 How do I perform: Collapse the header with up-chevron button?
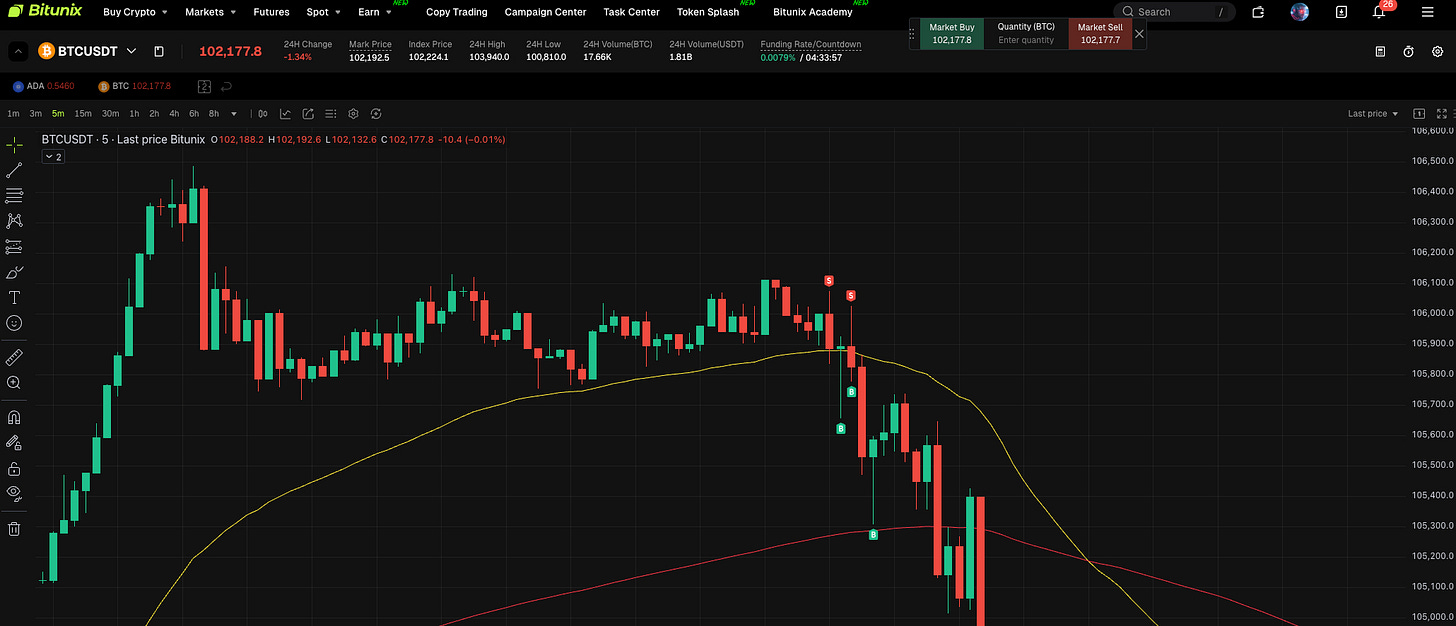click(x=18, y=51)
